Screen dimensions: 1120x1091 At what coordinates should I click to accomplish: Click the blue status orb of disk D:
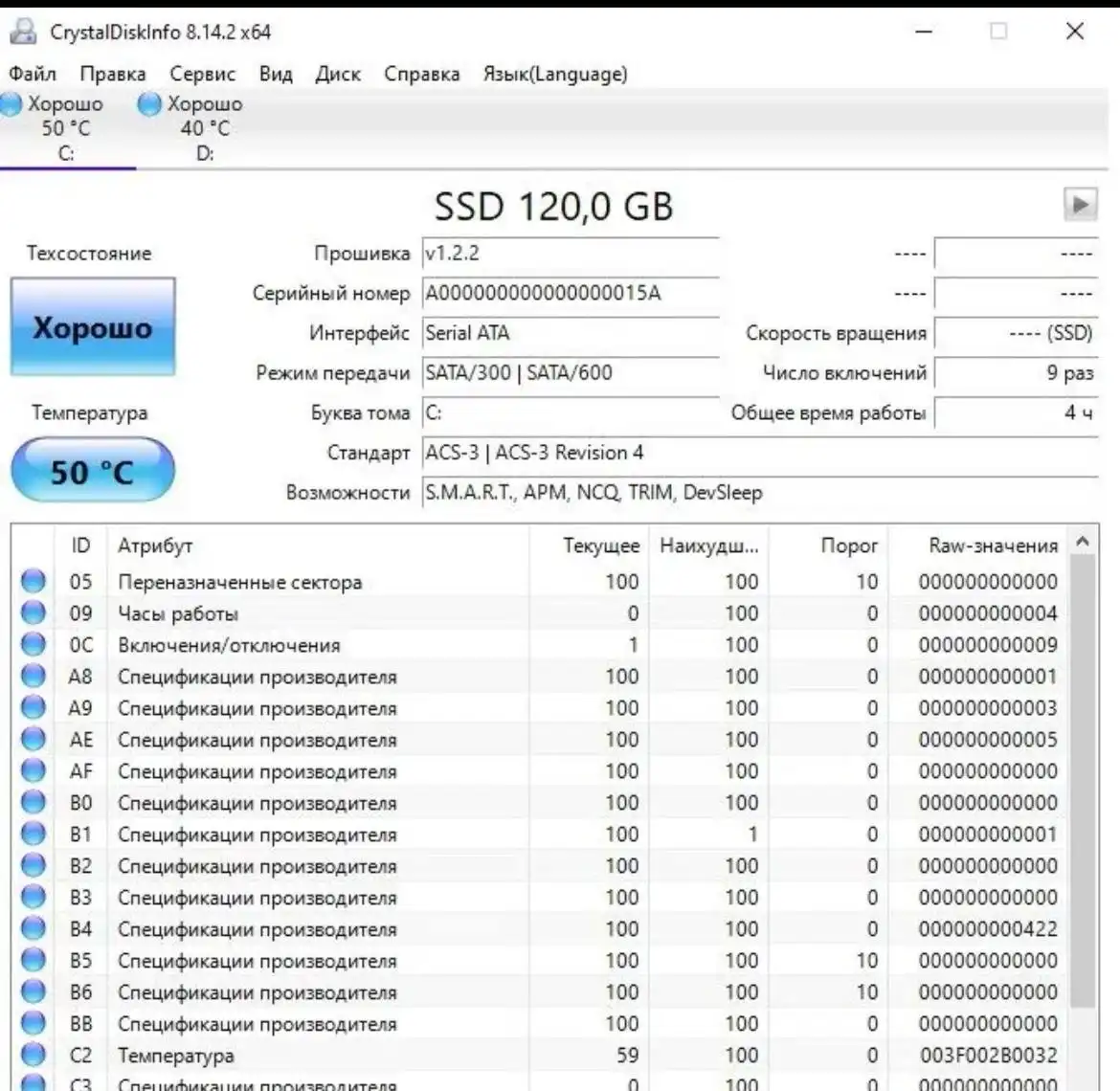point(149,104)
